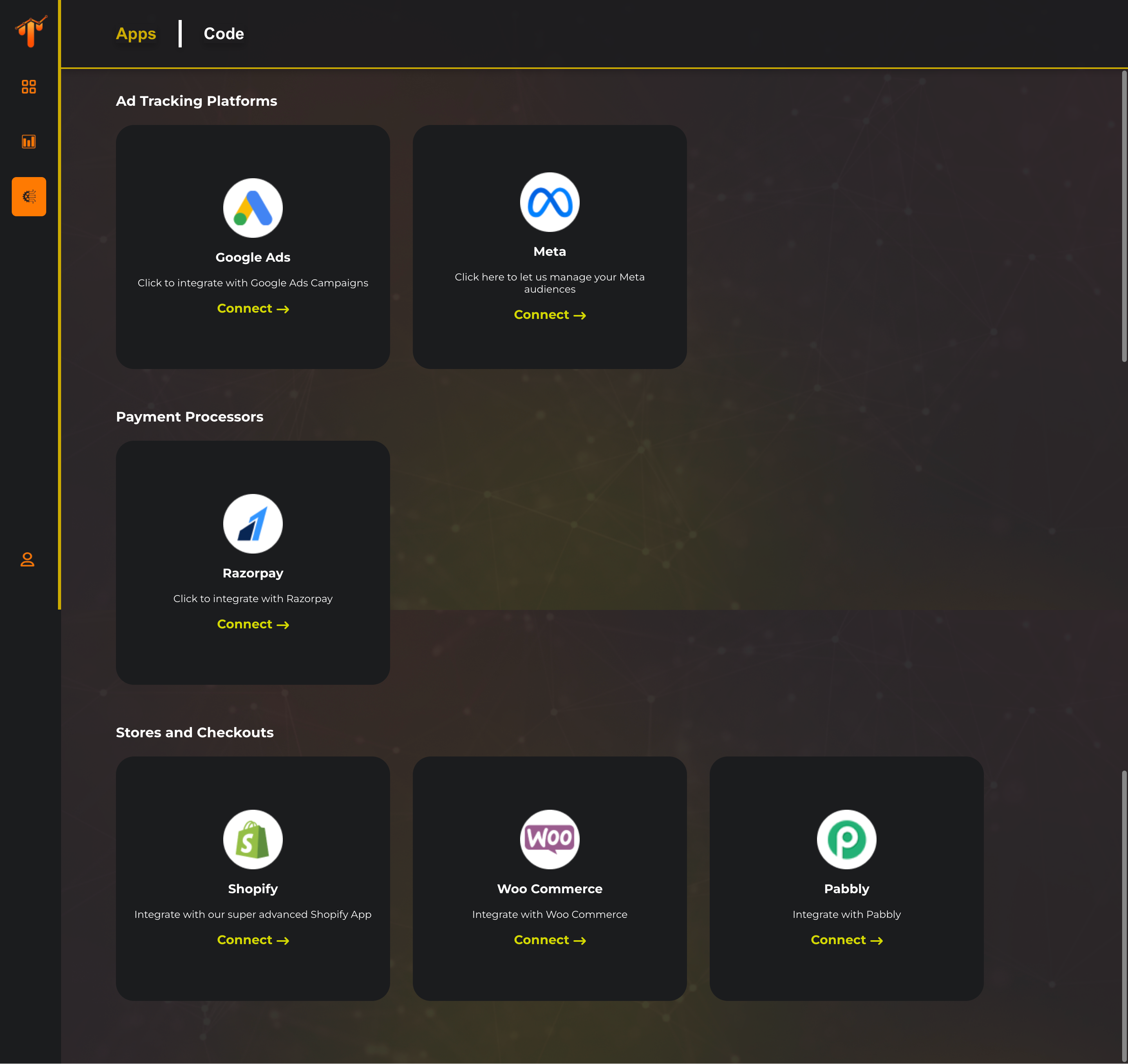The width and height of the screenshot is (1128, 1064).
Task: Connect Meta audiences integration
Action: (549, 315)
